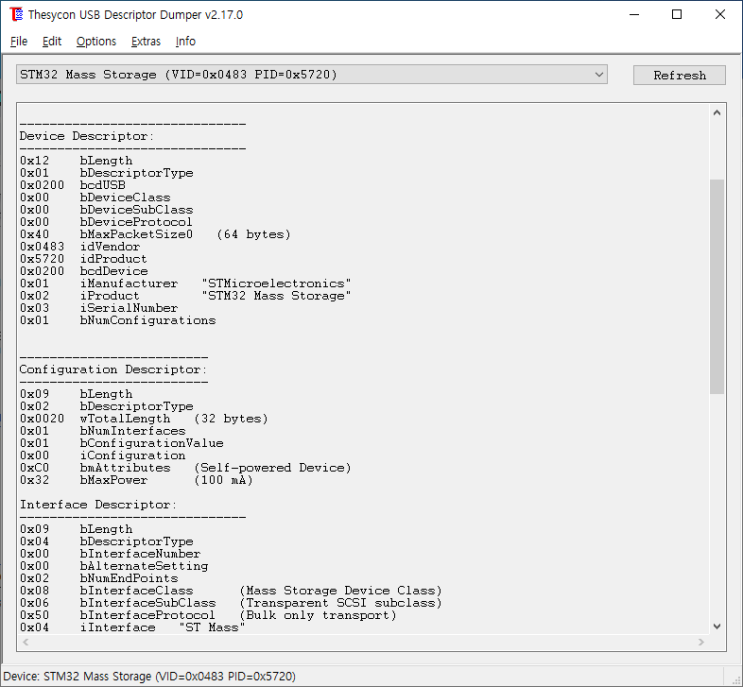The width and height of the screenshot is (743, 687).
Task: Click the iProduct "STM32 Mass Storage" line
Action: (185, 296)
